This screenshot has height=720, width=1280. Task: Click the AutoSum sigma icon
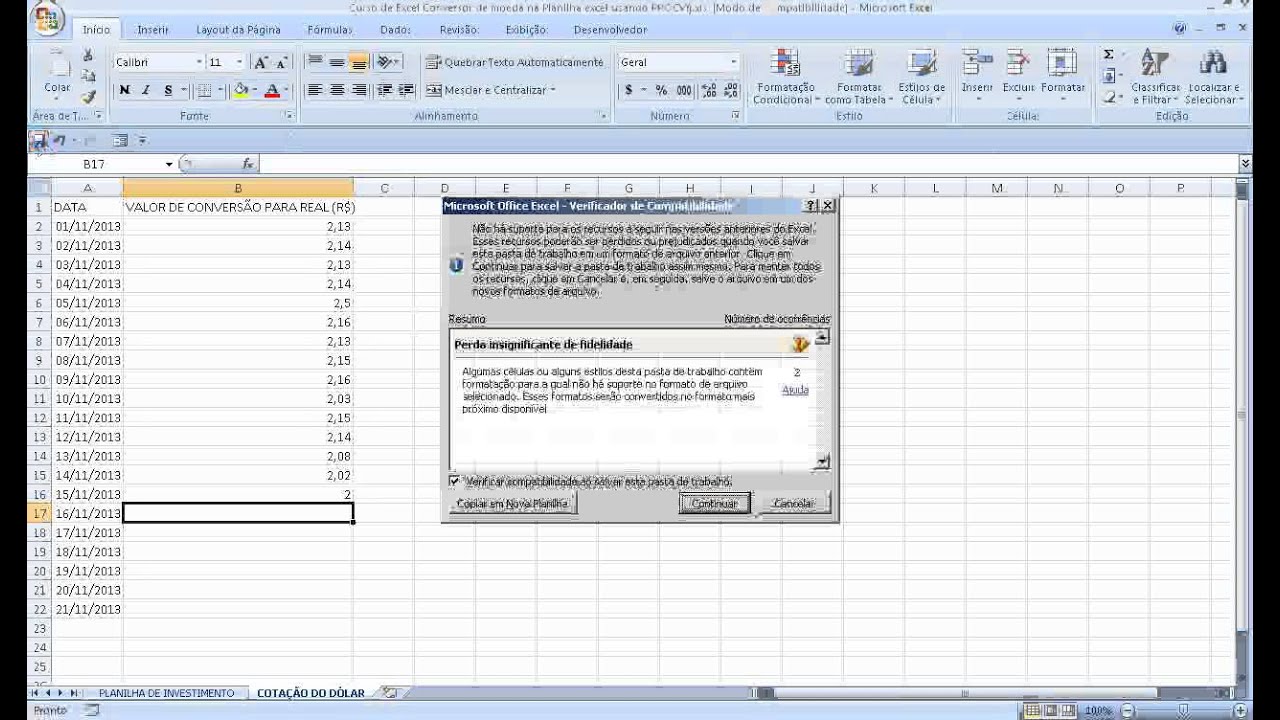[1110, 55]
